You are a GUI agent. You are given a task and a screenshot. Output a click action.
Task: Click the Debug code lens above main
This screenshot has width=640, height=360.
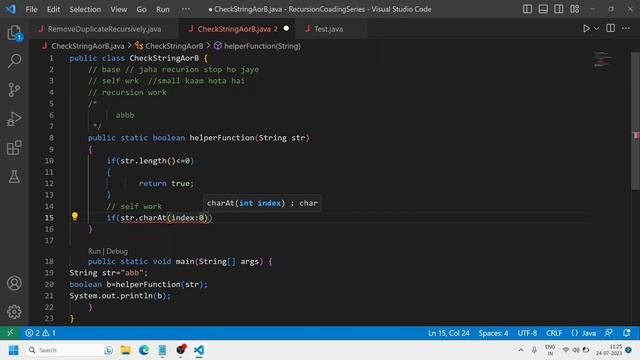tap(117, 251)
